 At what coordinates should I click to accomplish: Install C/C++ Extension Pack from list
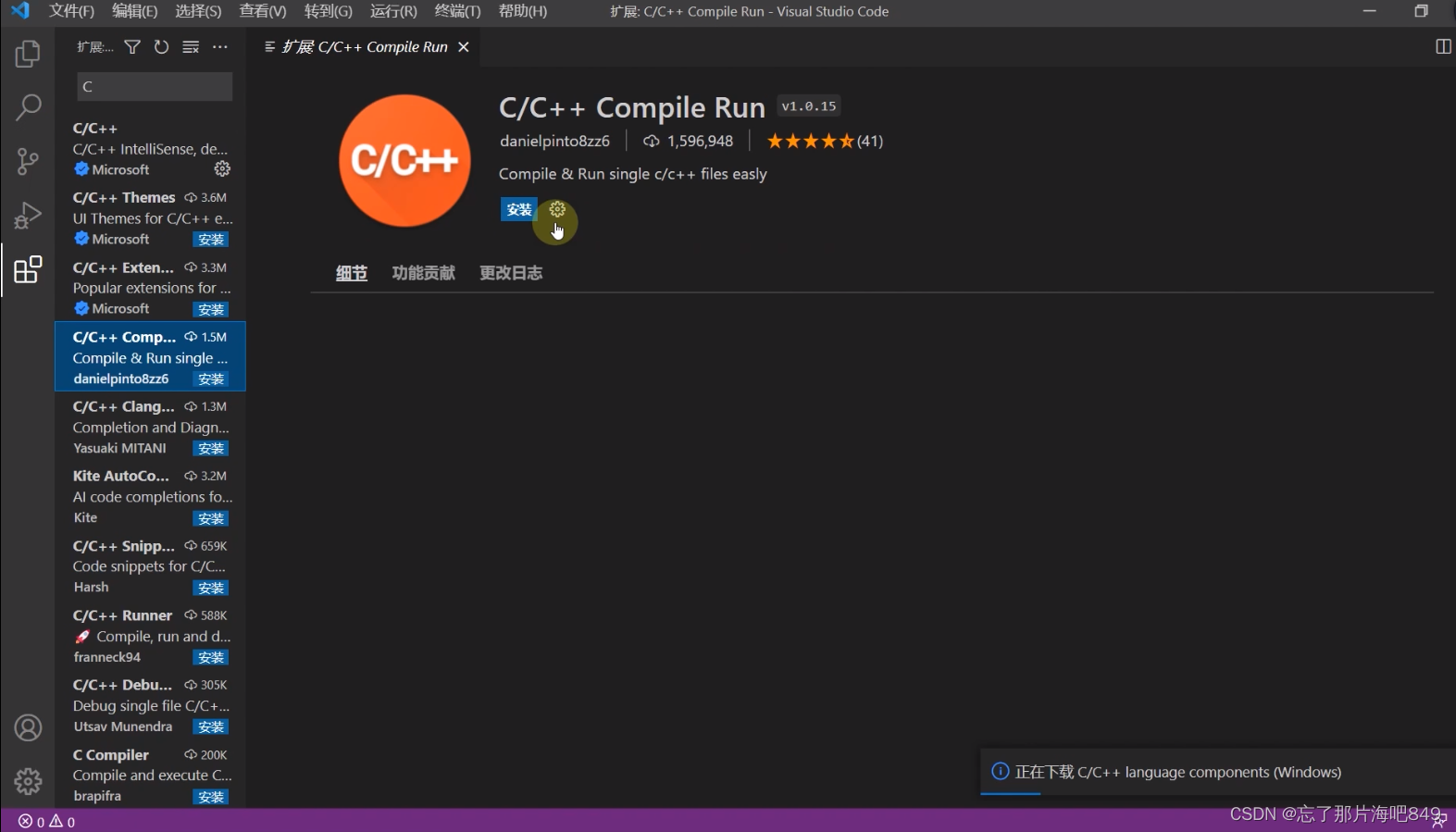click(211, 310)
